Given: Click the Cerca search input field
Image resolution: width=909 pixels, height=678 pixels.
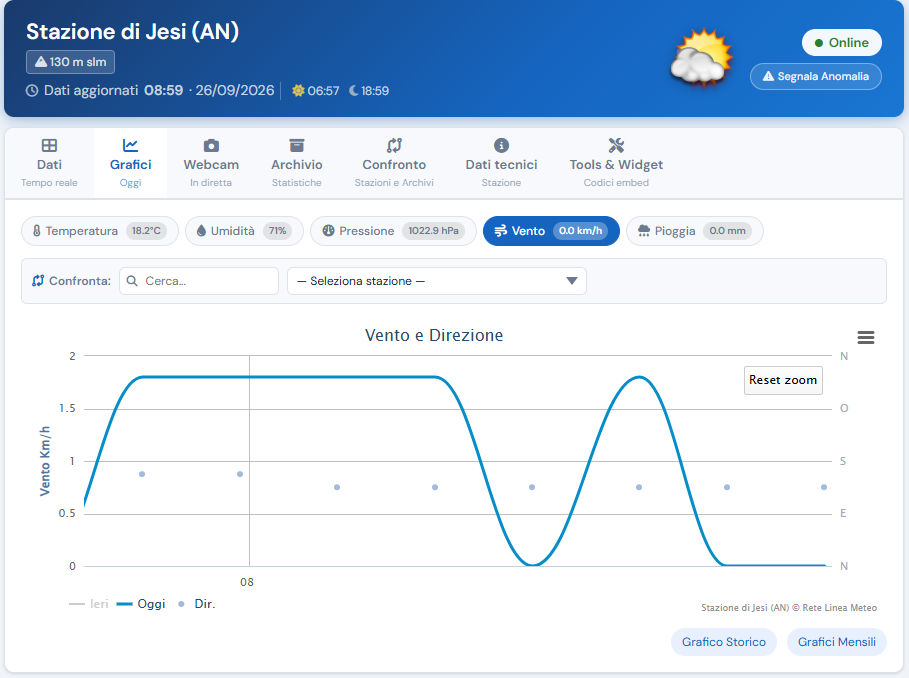Looking at the screenshot, I should (199, 281).
